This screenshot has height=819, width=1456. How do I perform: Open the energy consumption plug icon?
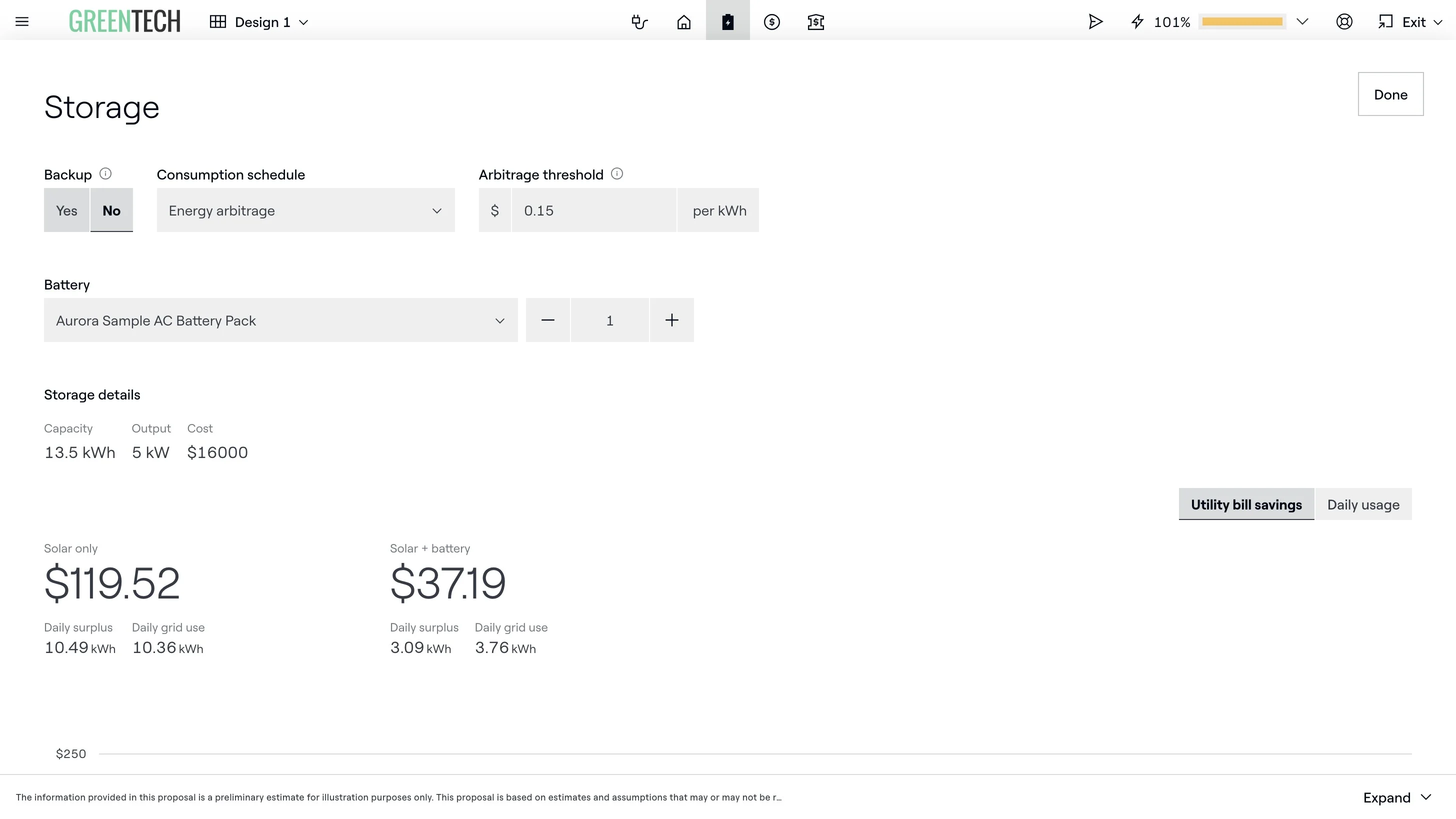[x=639, y=22]
